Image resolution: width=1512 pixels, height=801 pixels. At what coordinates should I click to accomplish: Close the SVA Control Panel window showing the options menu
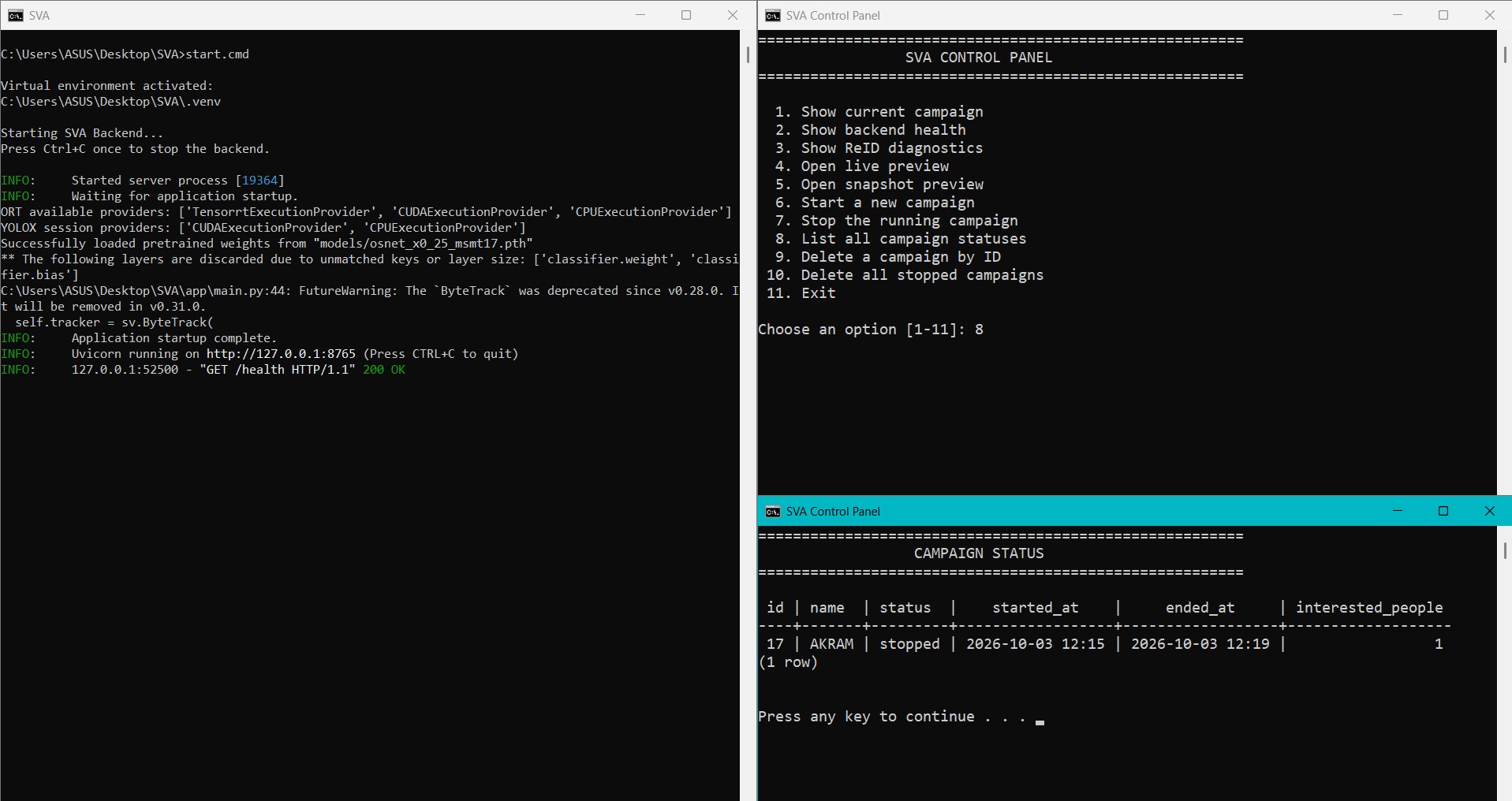click(x=1490, y=15)
